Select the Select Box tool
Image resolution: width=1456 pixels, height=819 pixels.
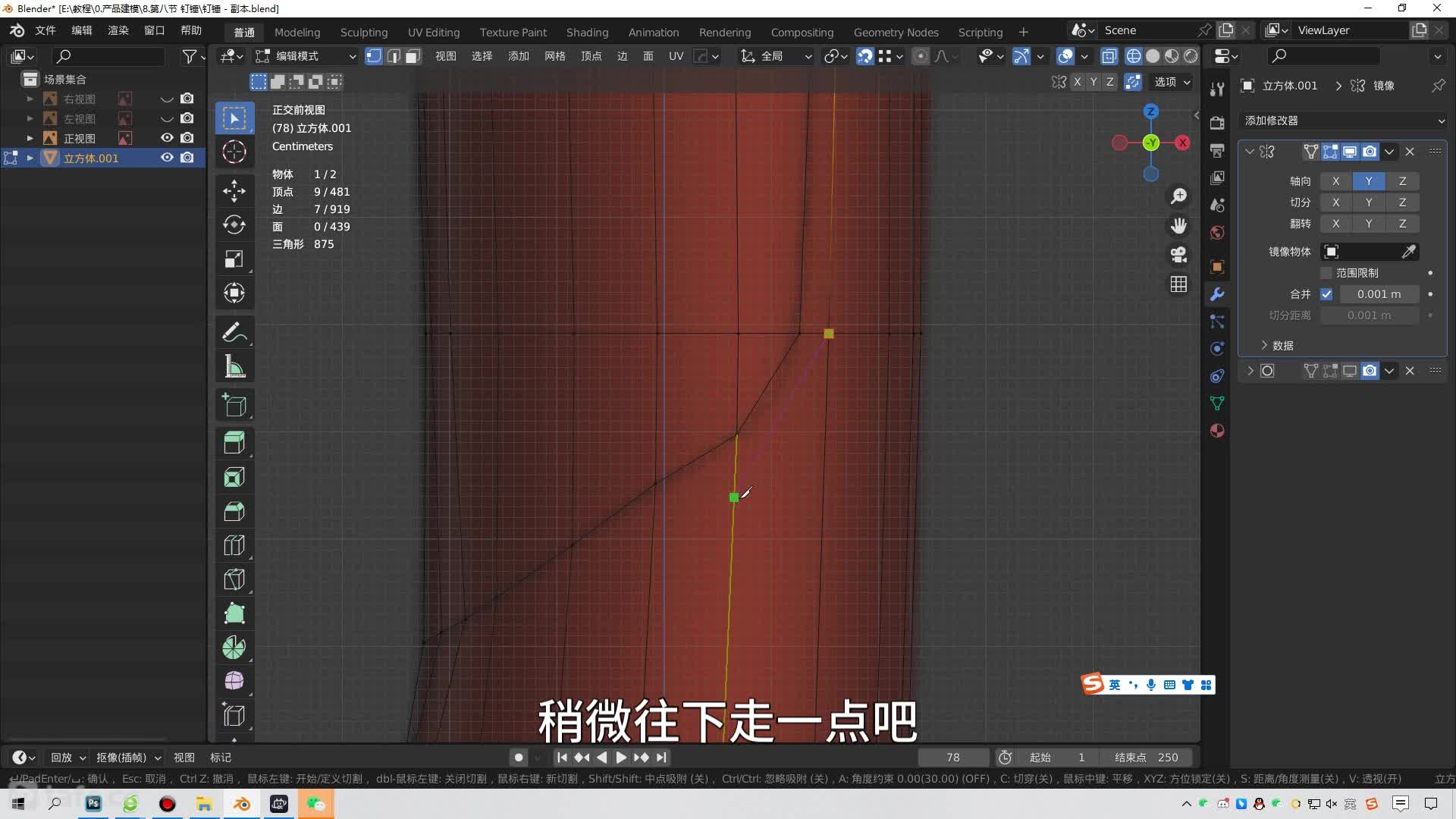234,118
